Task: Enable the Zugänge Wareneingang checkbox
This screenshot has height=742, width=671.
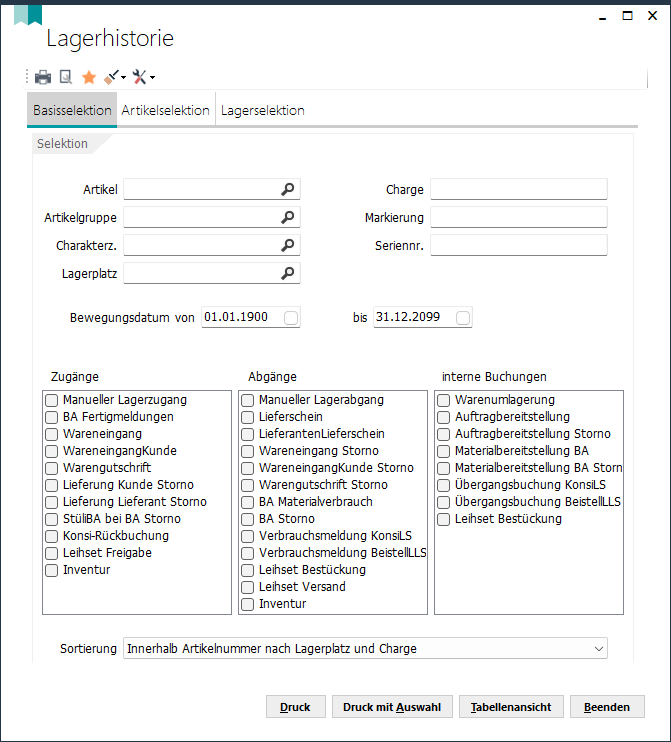Action: pyautogui.click(x=52, y=434)
